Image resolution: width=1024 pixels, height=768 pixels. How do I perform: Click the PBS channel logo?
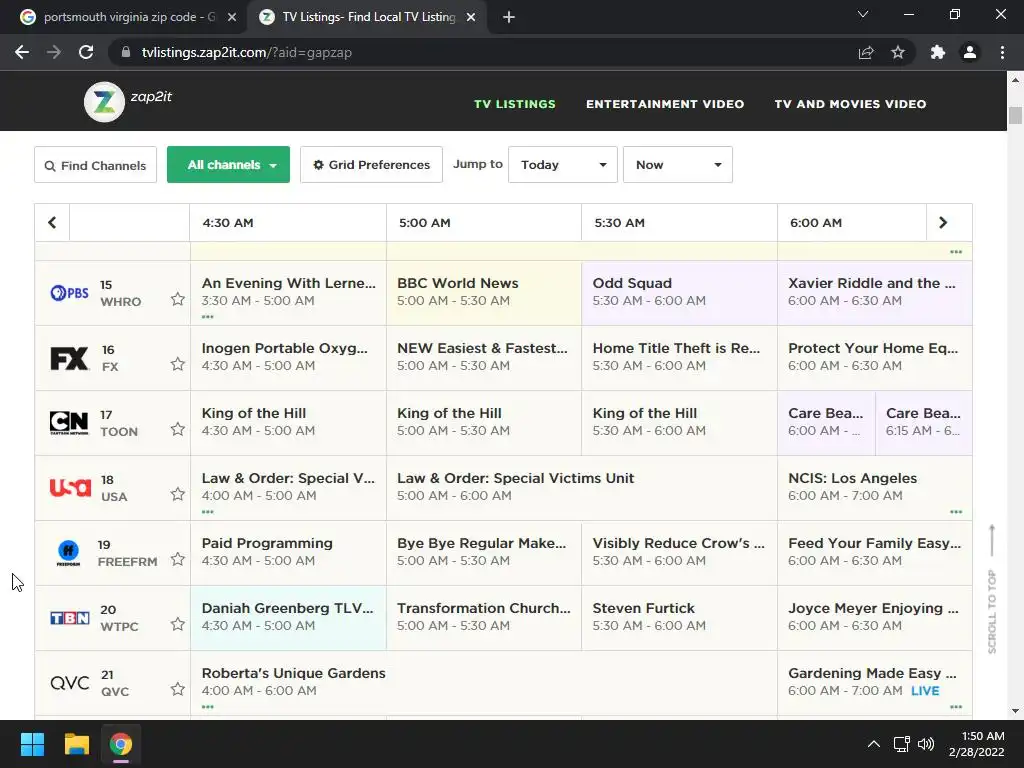click(69, 293)
